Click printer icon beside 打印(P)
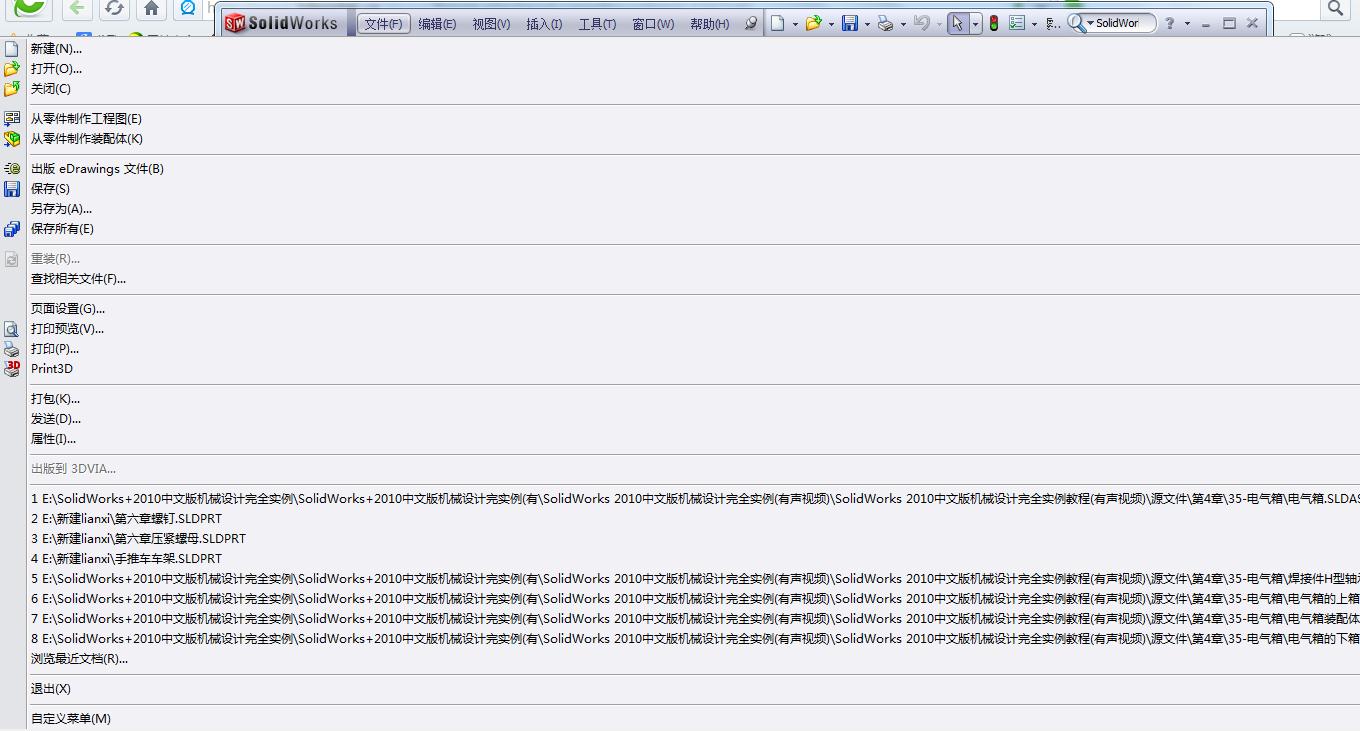Viewport: 1360px width, 731px height. pyautogui.click(x=12, y=349)
